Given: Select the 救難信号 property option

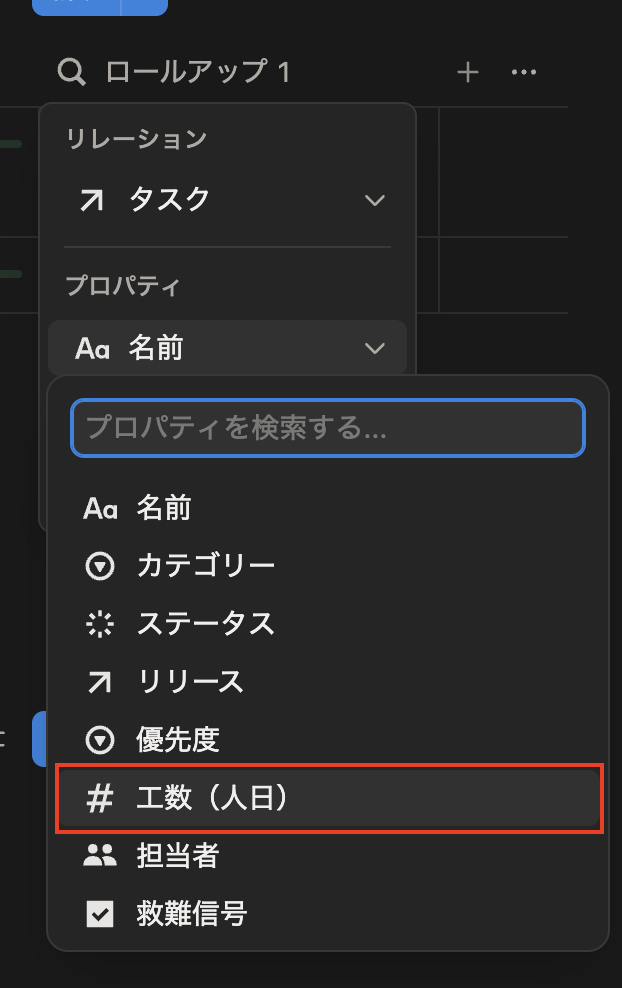Looking at the screenshot, I should [x=191, y=914].
